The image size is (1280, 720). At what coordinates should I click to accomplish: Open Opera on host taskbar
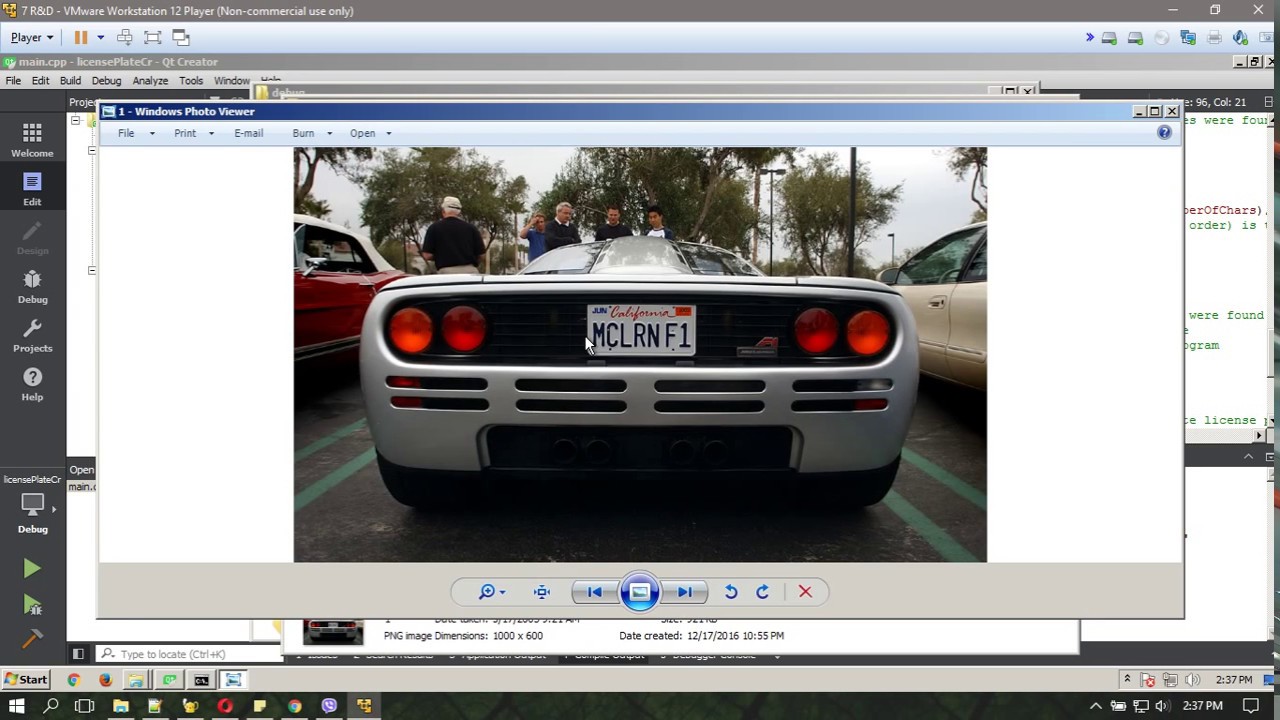click(x=225, y=706)
